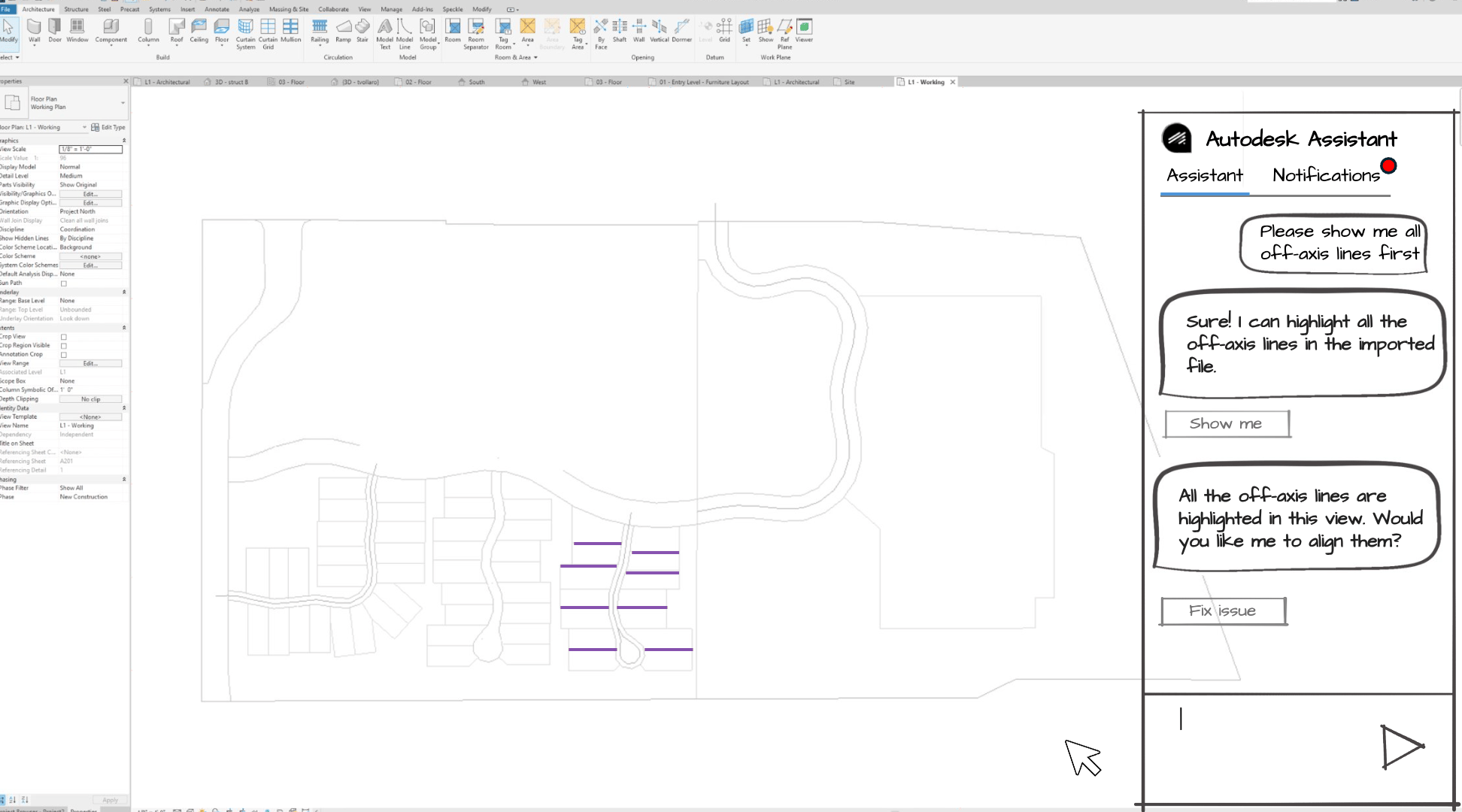Viewport: 1462px width, 812px height.
Task: Select the Ref Plane tool
Action: [784, 34]
